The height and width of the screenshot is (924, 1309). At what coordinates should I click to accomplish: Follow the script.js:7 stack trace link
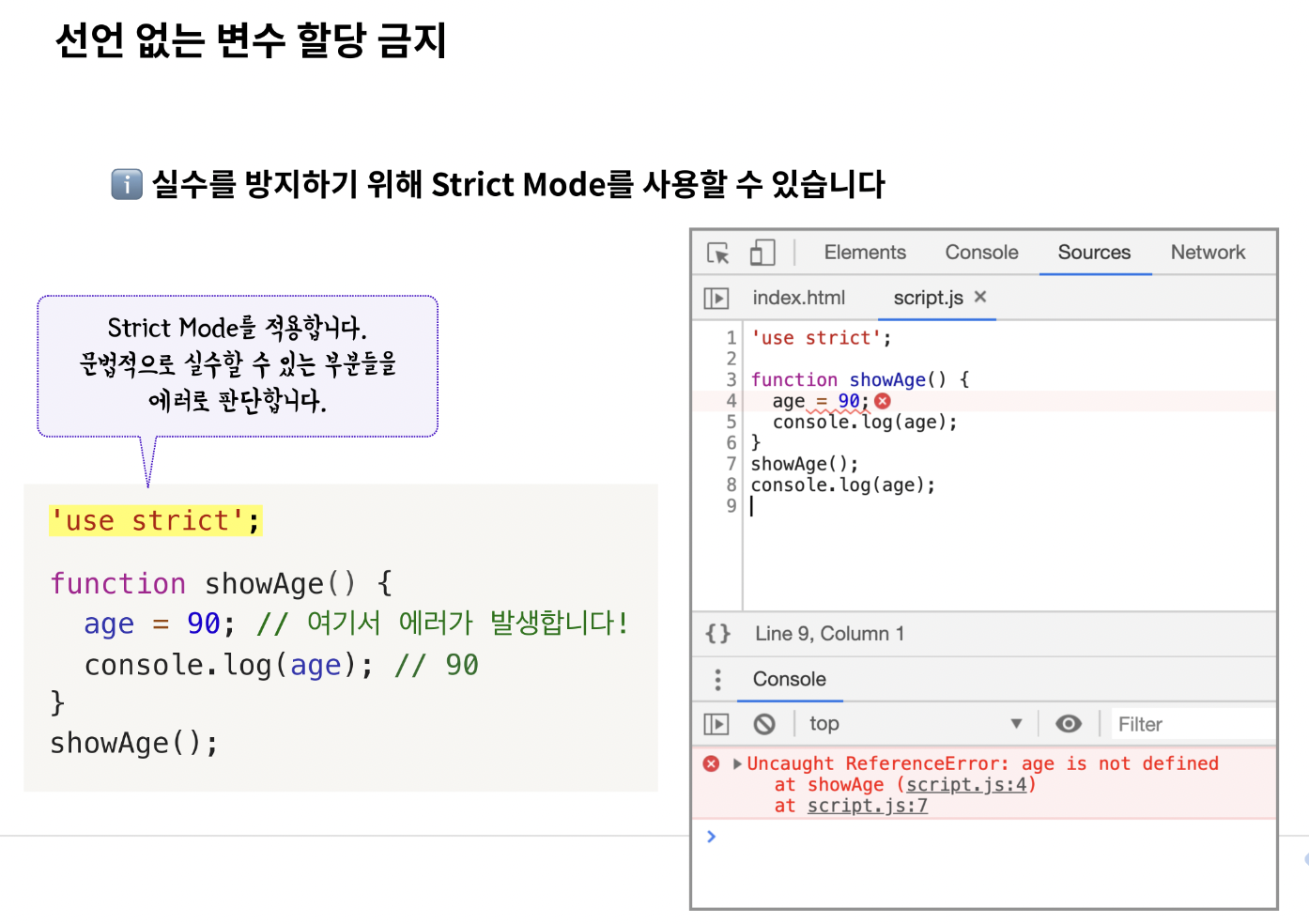(866, 805)
